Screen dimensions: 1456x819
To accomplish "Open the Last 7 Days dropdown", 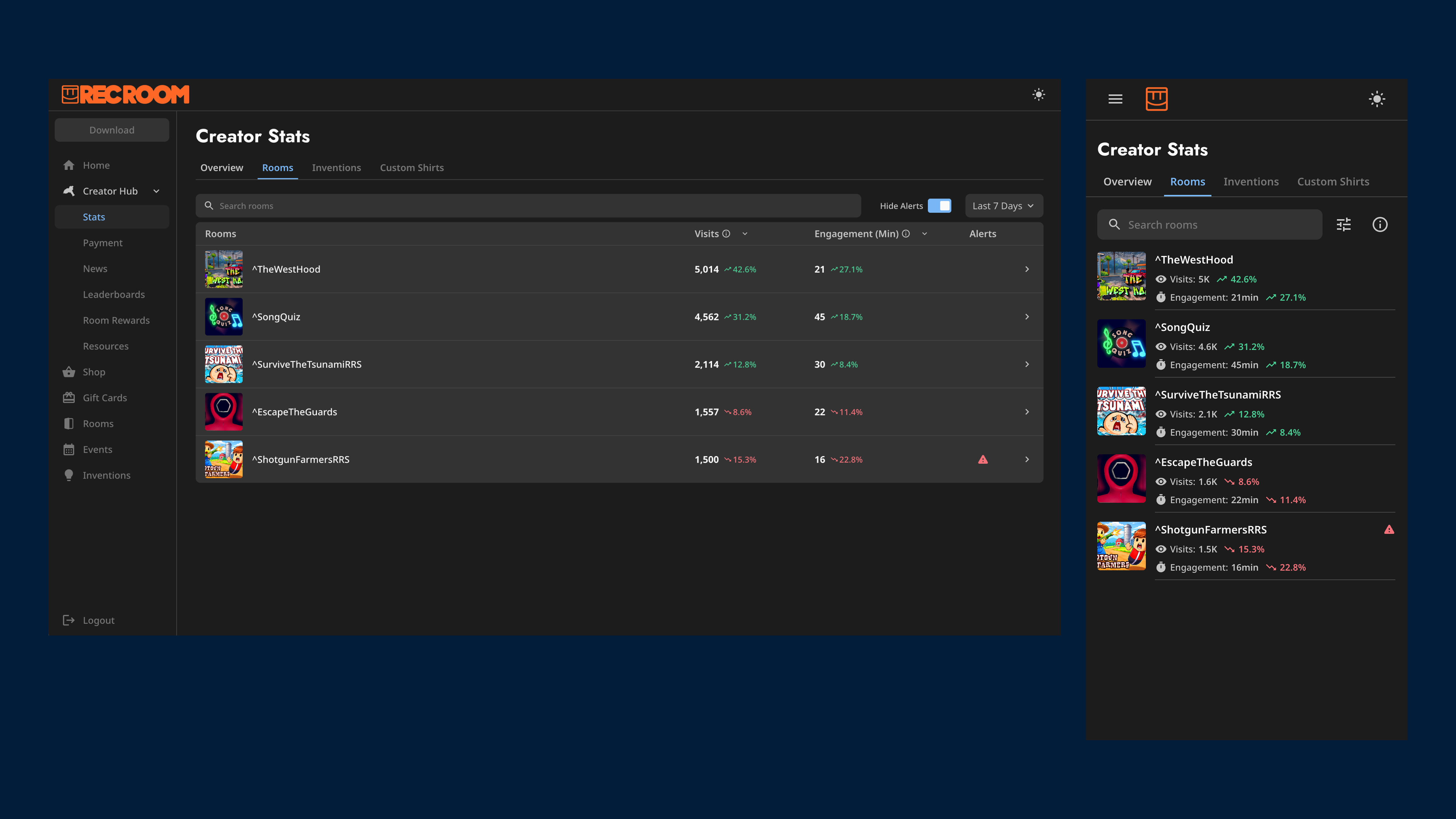I will tap(1004, 206).
